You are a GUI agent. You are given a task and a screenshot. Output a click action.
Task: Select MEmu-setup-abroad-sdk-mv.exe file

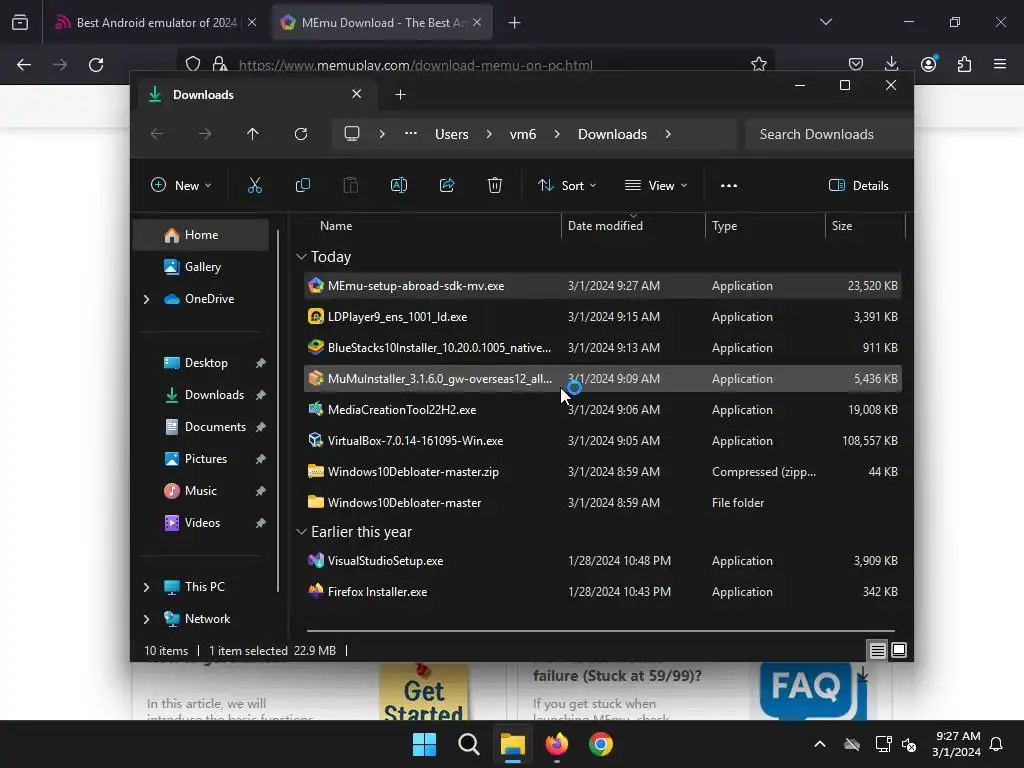coord(602,286)
